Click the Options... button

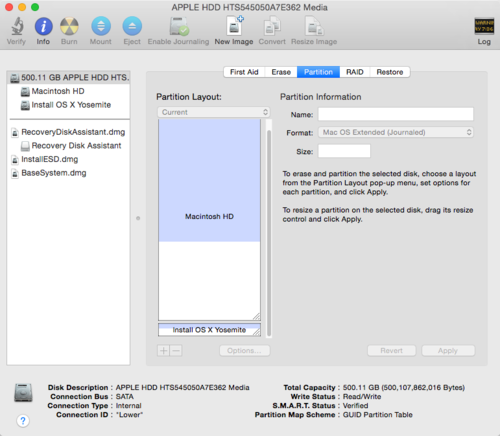point(244,351)
